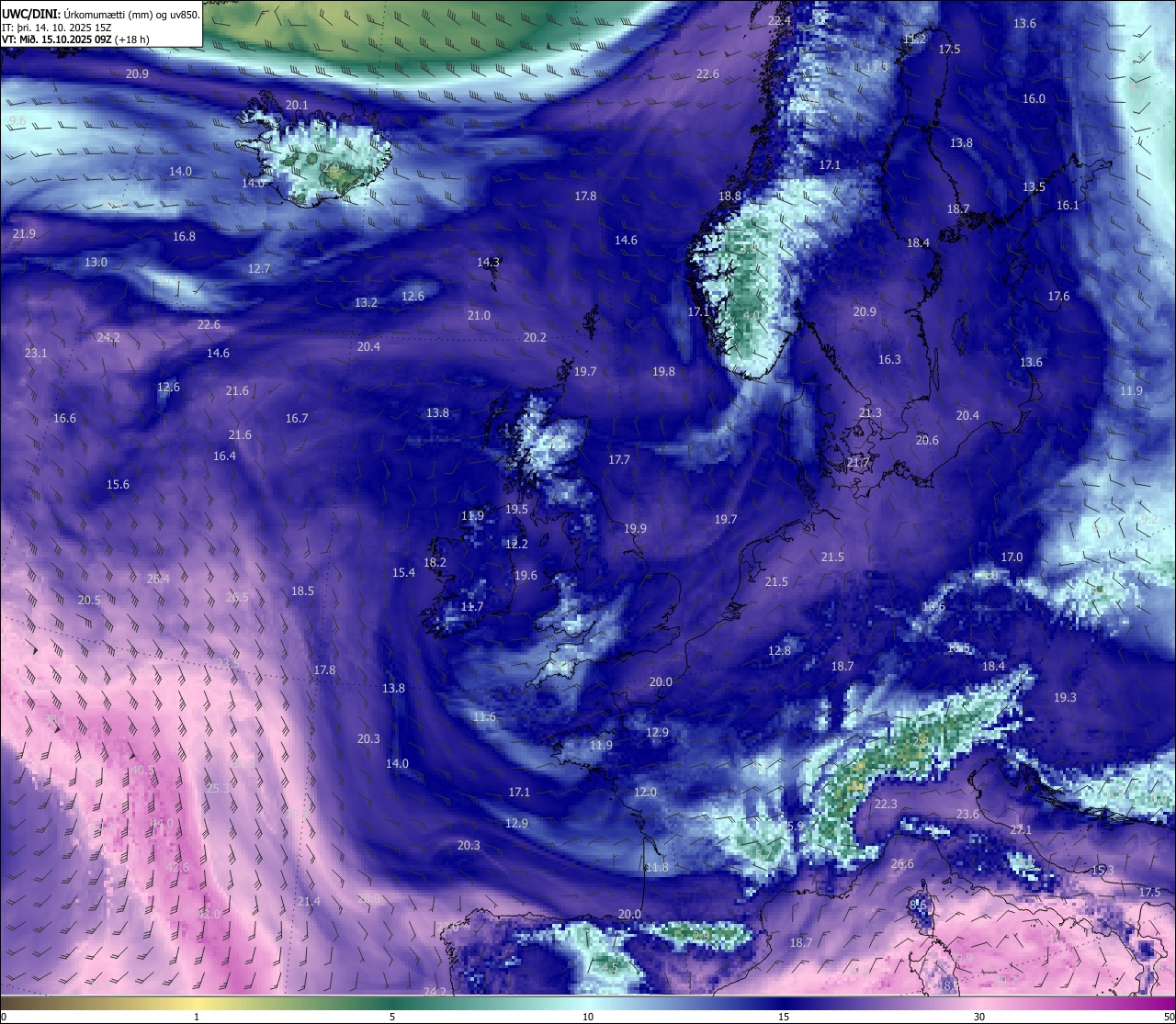Viewport: 1176px width, 1024px height.
Task: Click the 13.2 value label
Action: (366, 302)
